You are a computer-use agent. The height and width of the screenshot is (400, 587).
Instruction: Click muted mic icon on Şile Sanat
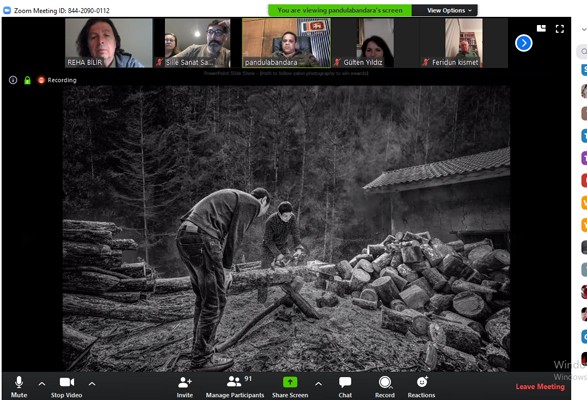(x=159, y=62)
